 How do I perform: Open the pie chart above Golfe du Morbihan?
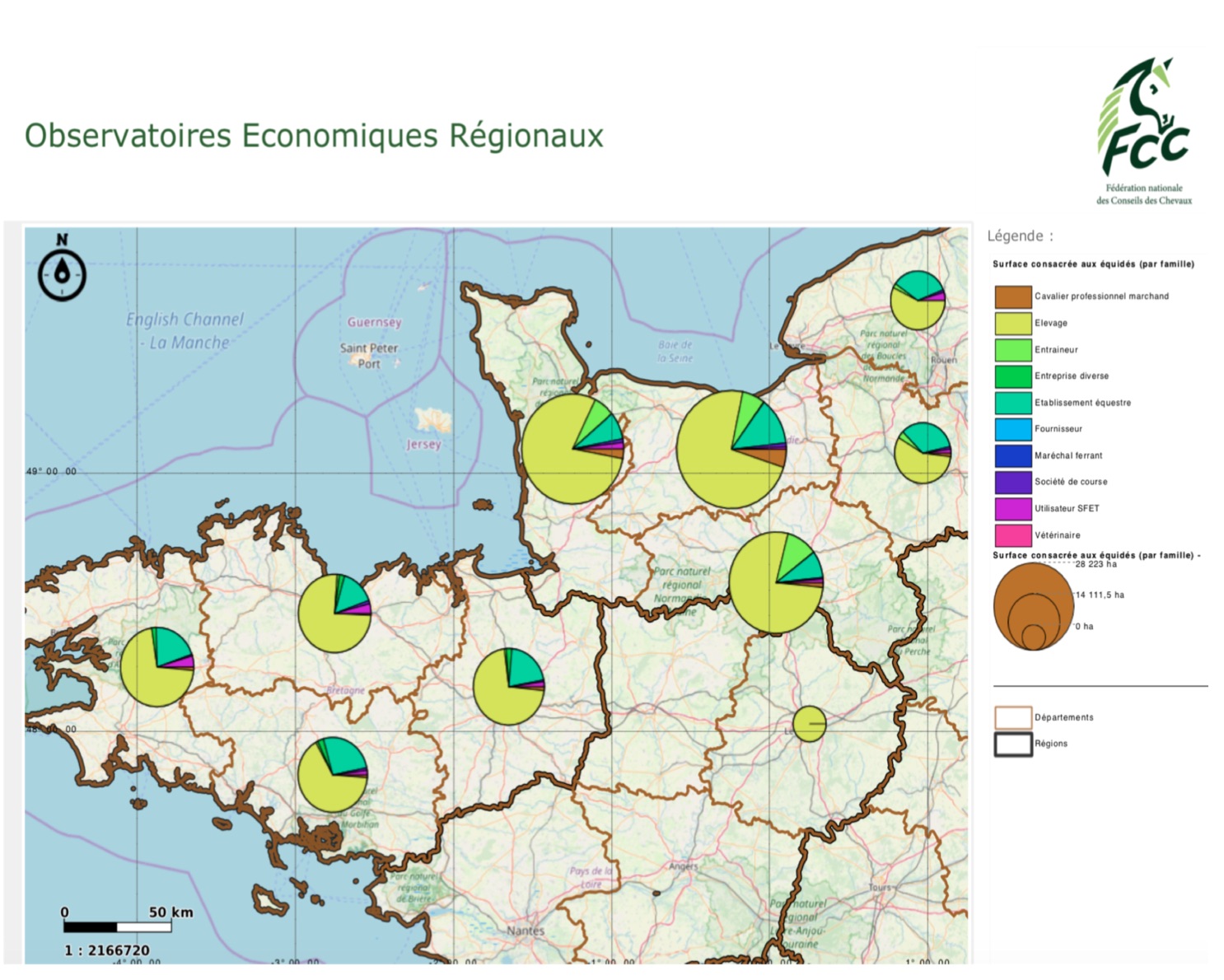coord(333,774)
